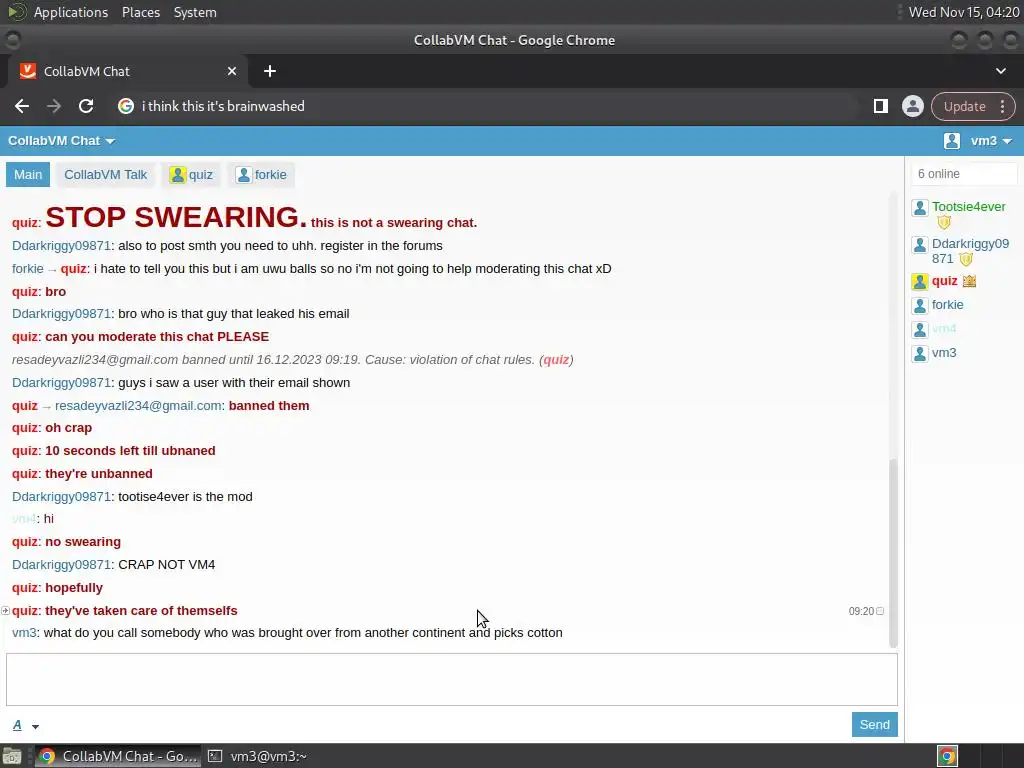Click the arrow icon left of quiz's last message

[x=5, y=611]
